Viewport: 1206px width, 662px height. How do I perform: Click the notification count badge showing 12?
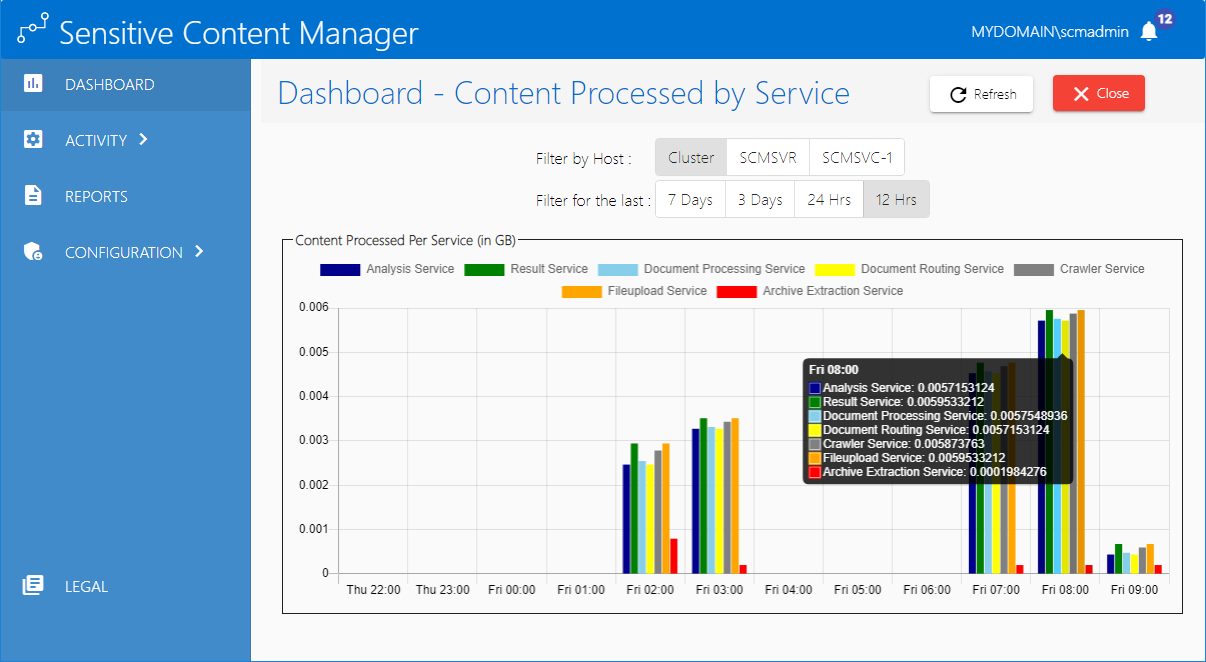point(1164,19)
